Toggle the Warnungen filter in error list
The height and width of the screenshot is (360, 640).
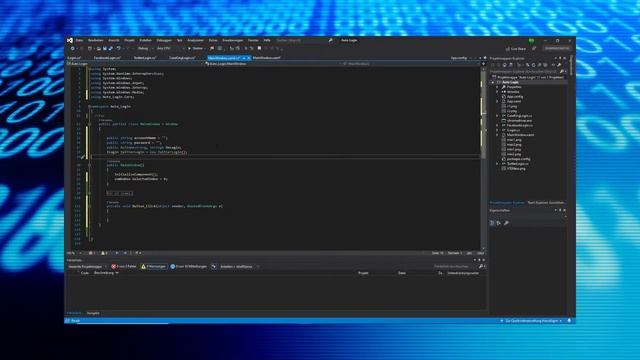(154, 267)
